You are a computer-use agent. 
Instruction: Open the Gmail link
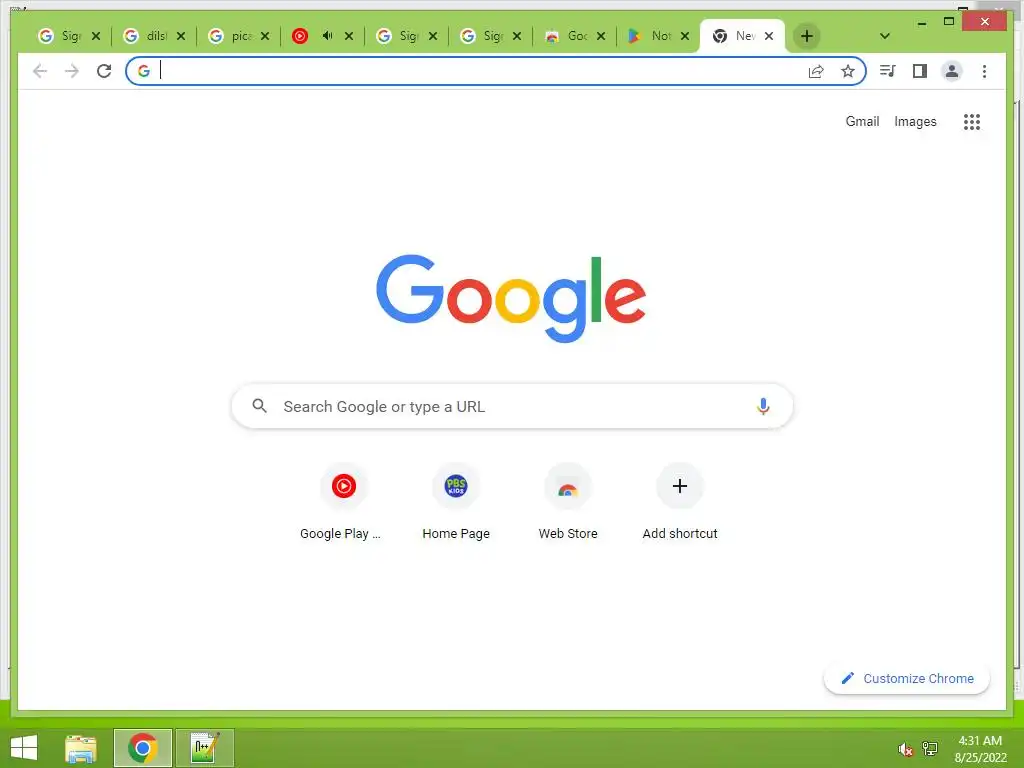click(862, 121)
